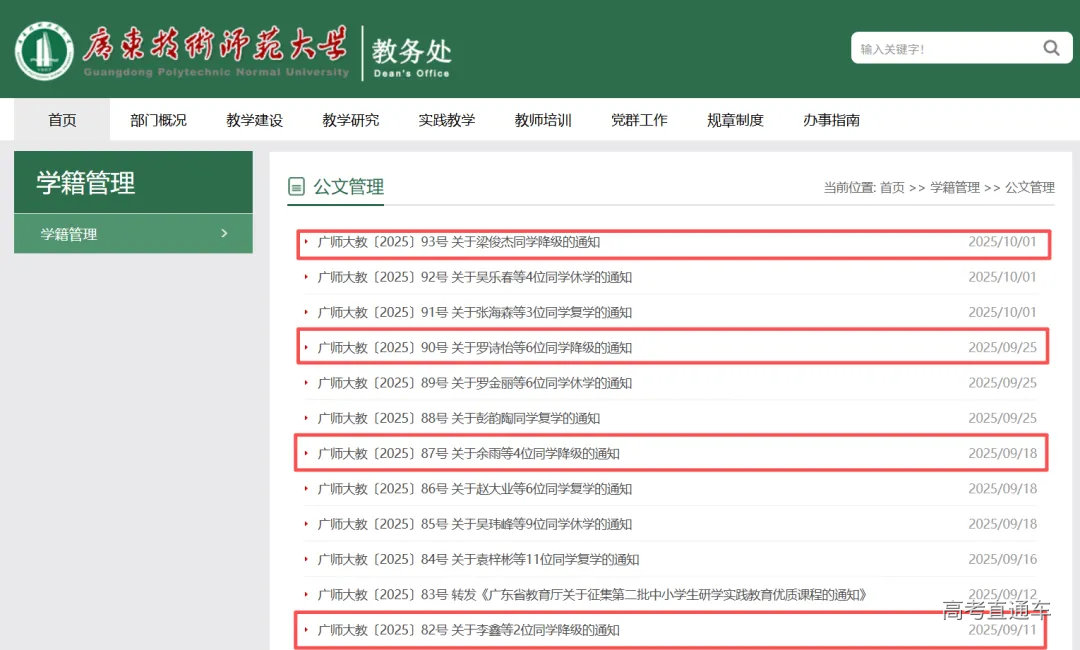Click the chevron arrow beside 学籍管理
This screenshot has width=1080, height=650.
[224, 233]
